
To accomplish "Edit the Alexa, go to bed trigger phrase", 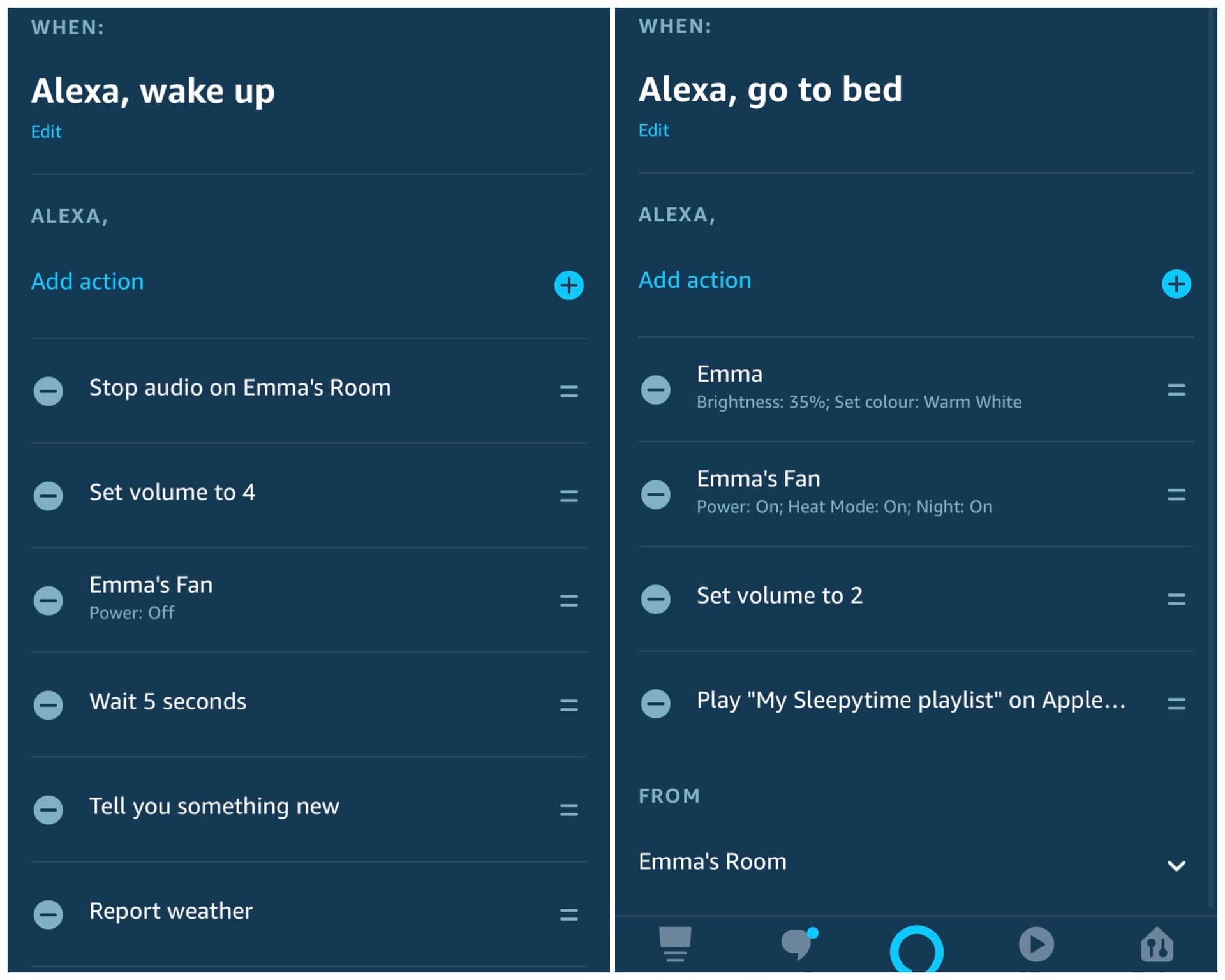I will pos(653,130).
